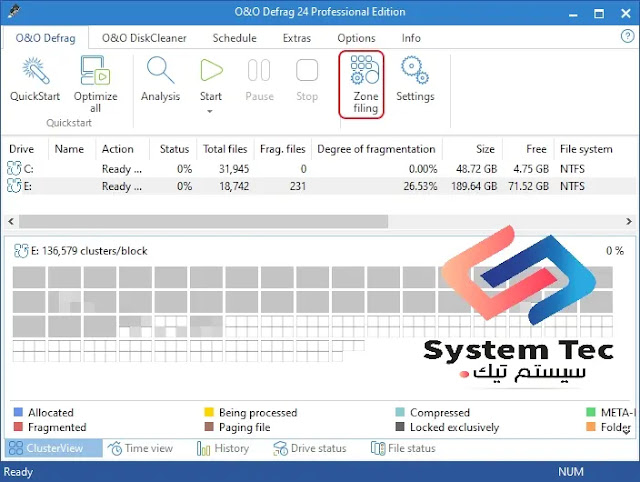The height and width of the screenshot is (482, 640).
Task: Click the 18,742 total files cell
Action: click(x=234, y=186)
